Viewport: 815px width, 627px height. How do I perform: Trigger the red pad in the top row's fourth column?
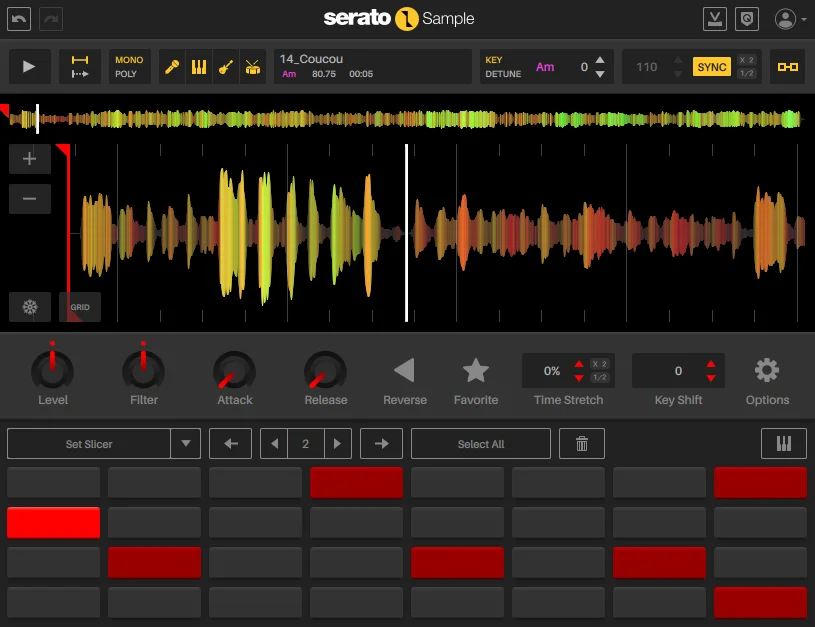coord(357,482)
